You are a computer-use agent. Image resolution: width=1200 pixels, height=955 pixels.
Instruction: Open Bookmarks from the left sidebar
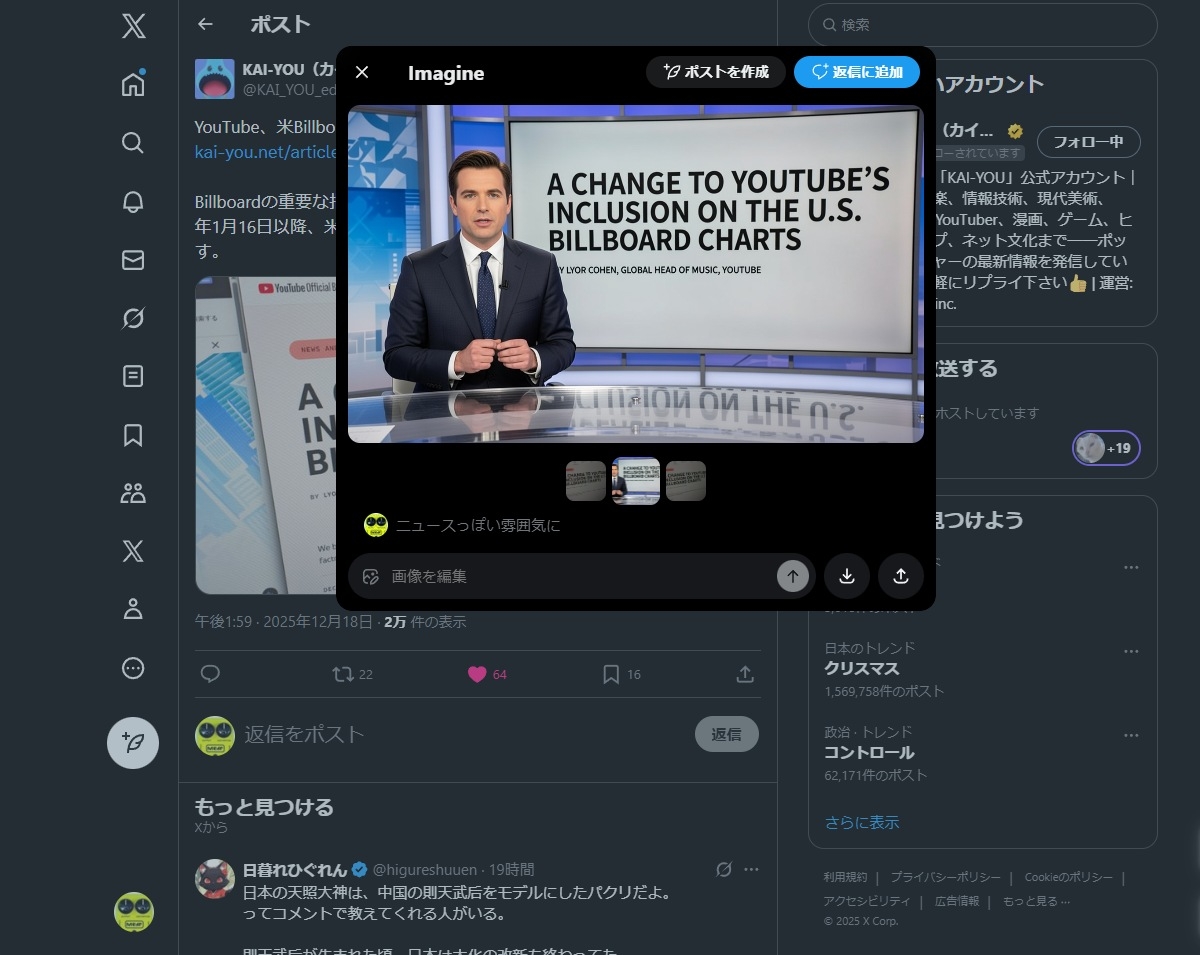132,434
